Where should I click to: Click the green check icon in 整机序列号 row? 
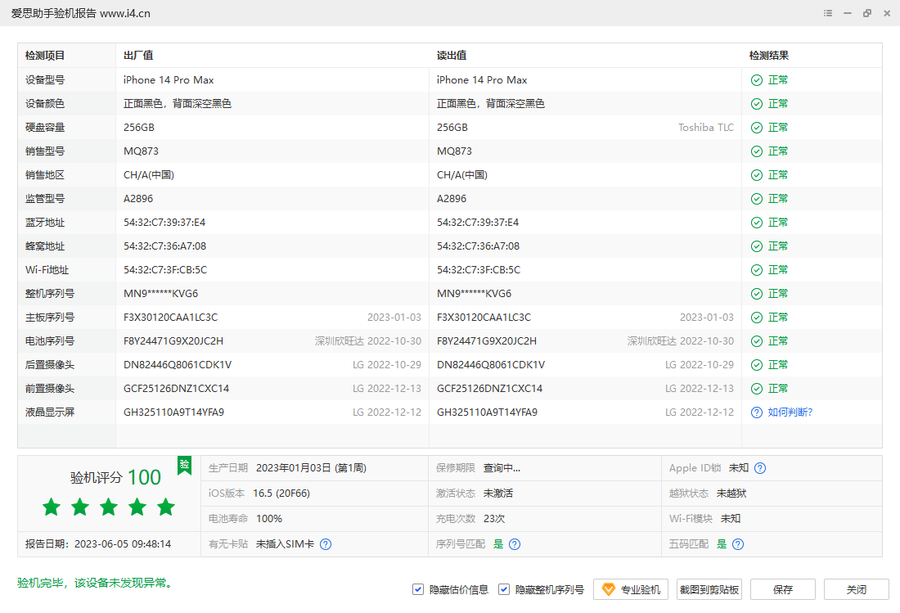coord(757,294)
